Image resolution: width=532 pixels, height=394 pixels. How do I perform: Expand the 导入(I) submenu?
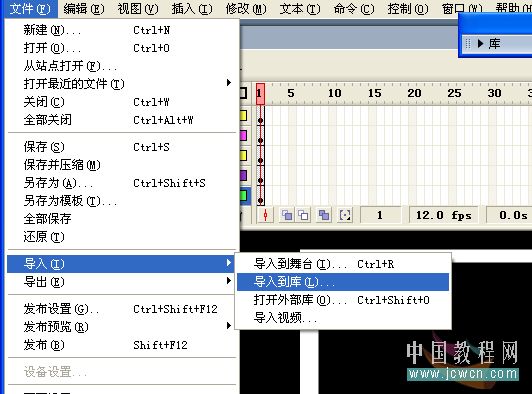121,264
